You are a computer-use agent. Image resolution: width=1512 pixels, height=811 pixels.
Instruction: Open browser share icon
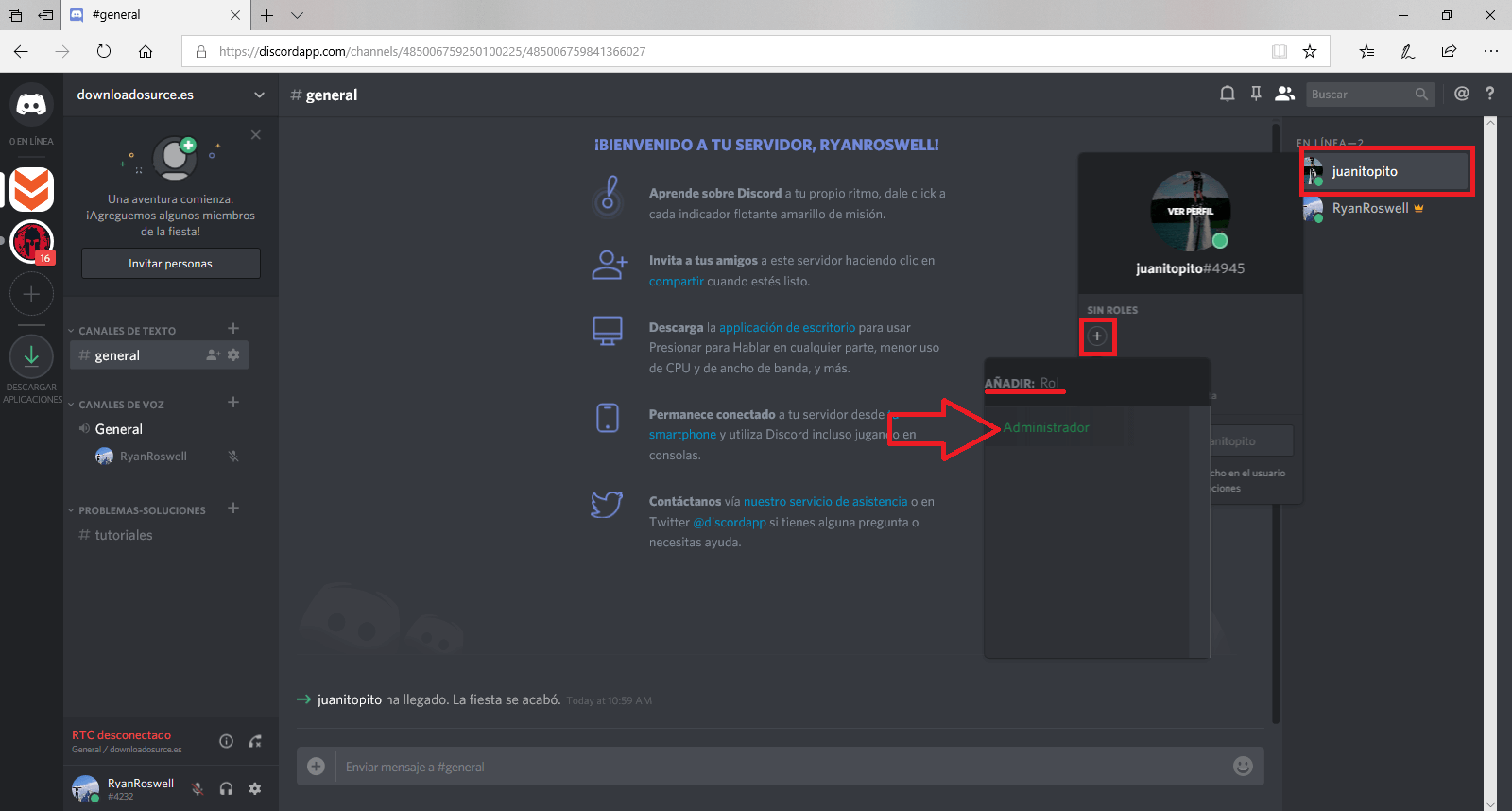pos(1449,51)
